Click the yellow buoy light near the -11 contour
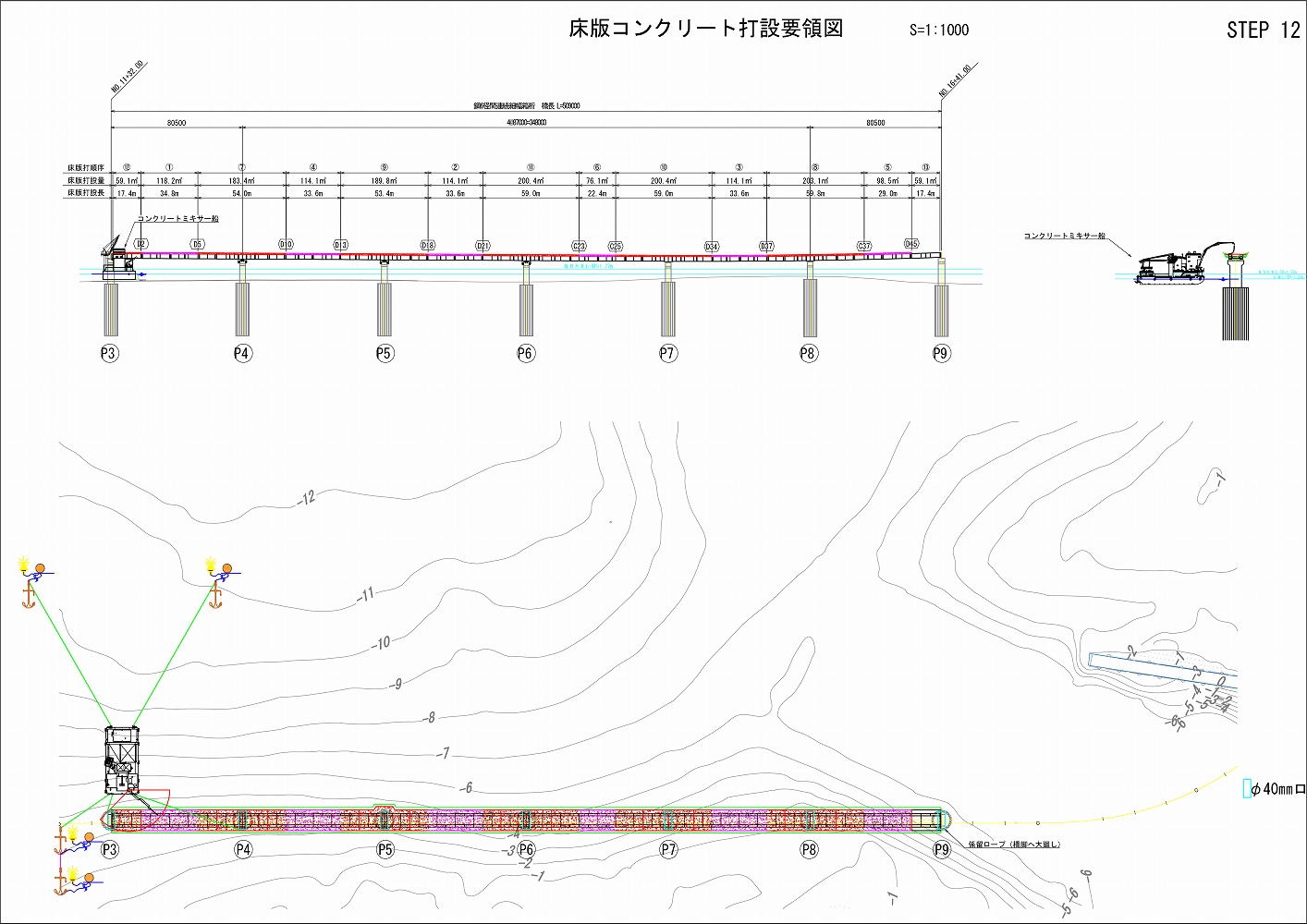The image size is (1307, 924). [x=211, y=563]
